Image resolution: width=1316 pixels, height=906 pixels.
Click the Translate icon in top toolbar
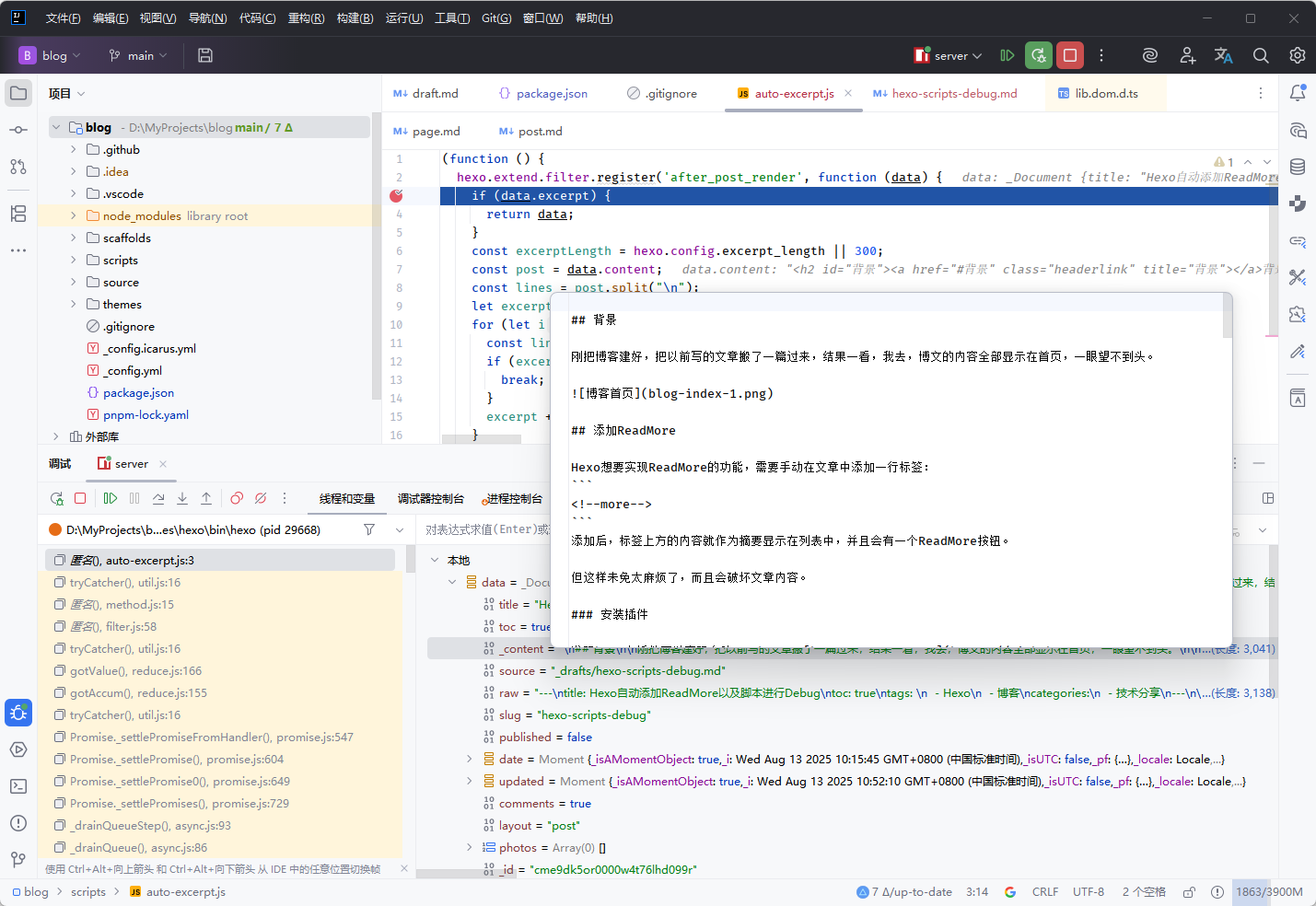[x=1223, y=55]
